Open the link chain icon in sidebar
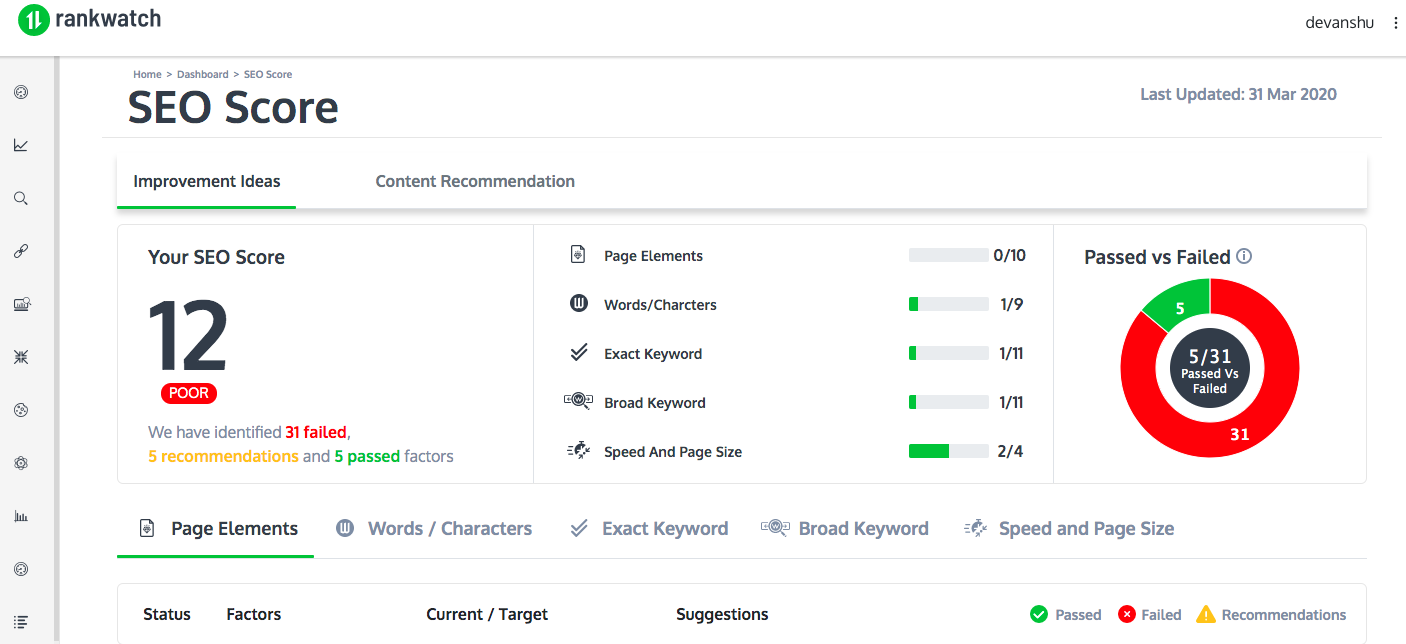Screen dimensions: 1406x644 [20, 251]
